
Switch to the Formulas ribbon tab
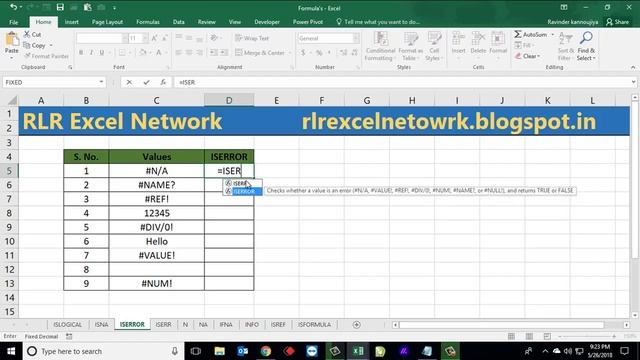[148, 22]
